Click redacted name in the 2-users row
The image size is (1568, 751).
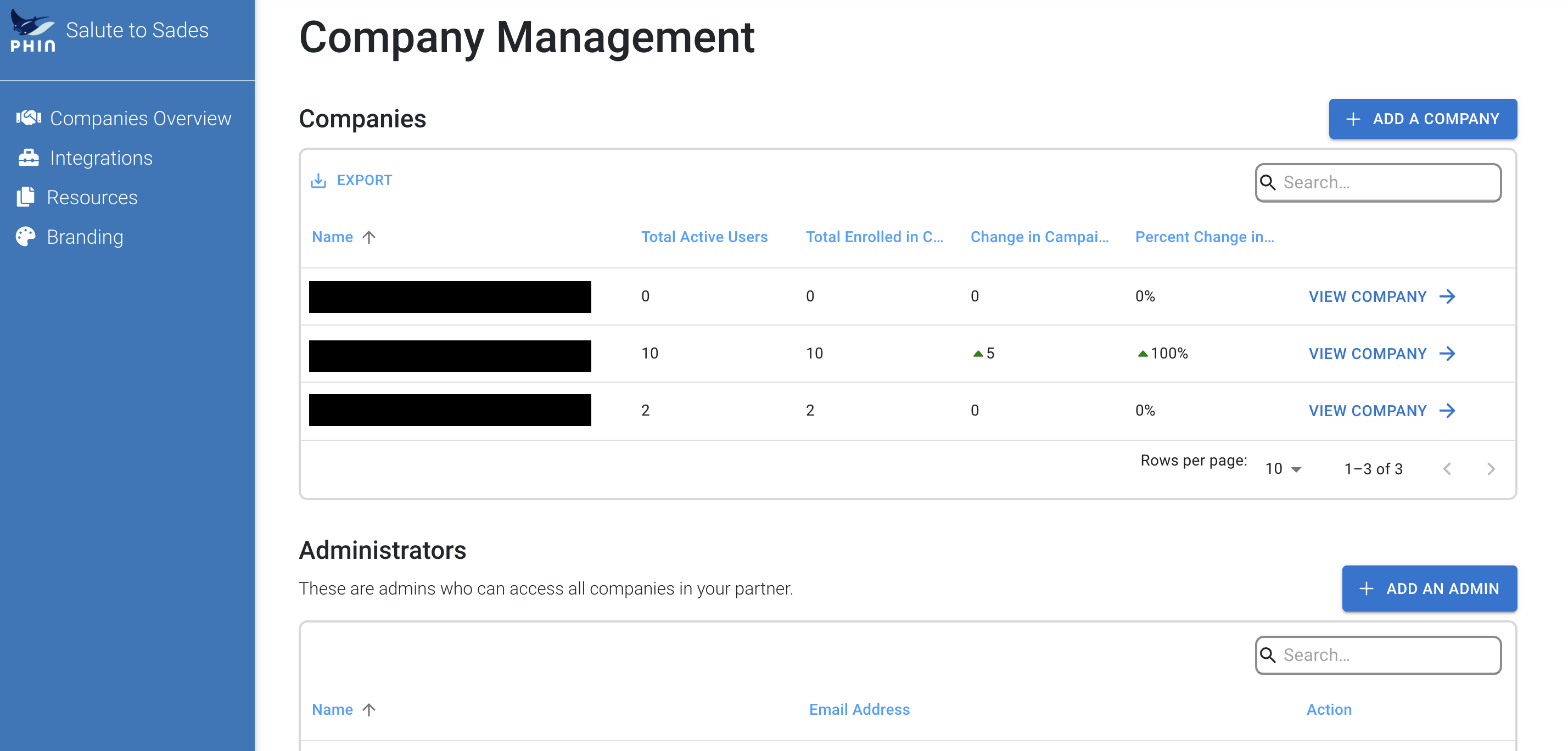tap(450, 410)
